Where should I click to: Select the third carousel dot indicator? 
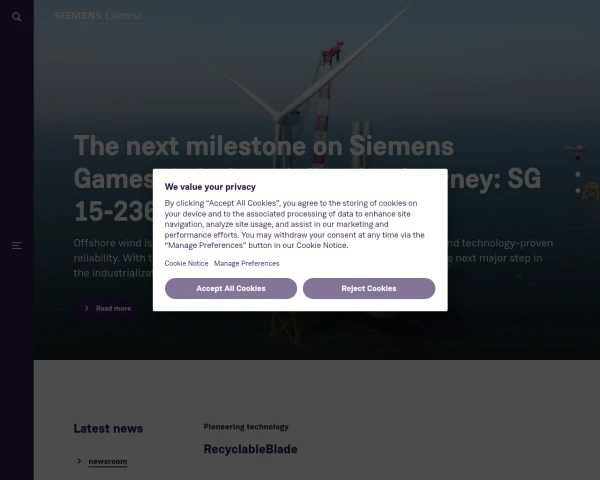tap(578, 191)
